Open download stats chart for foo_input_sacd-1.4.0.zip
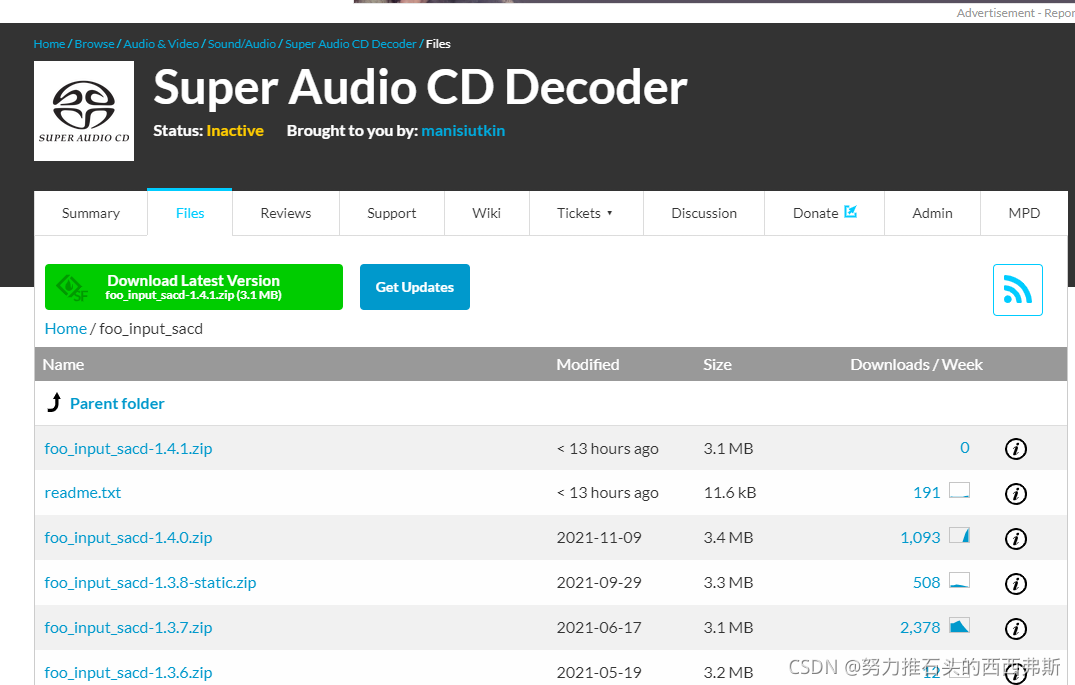This screenshot has height=685, width=1075. tap(959, 535)
